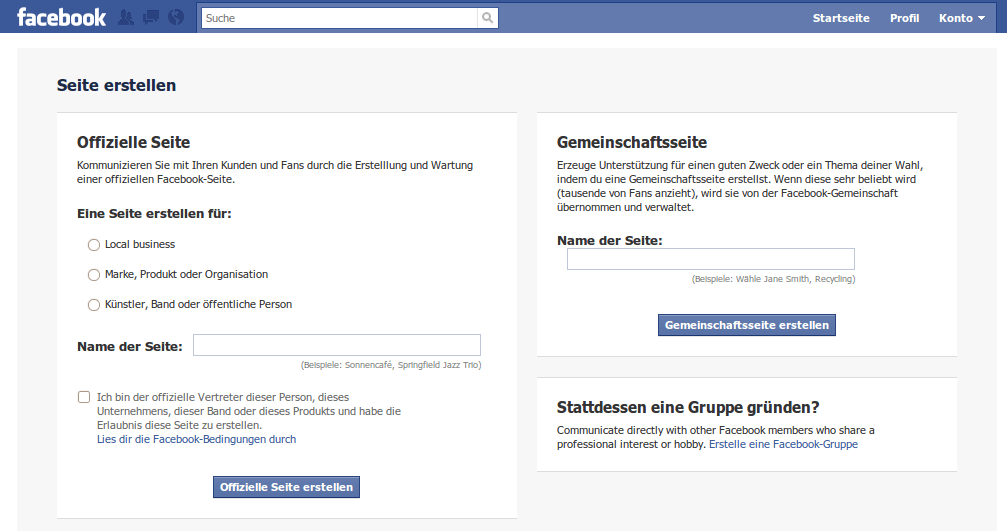The height and width of the screenshot is (531, 1007).
Task: Click example text Wähle Jane Smith, Recycling
Action: 773,279
